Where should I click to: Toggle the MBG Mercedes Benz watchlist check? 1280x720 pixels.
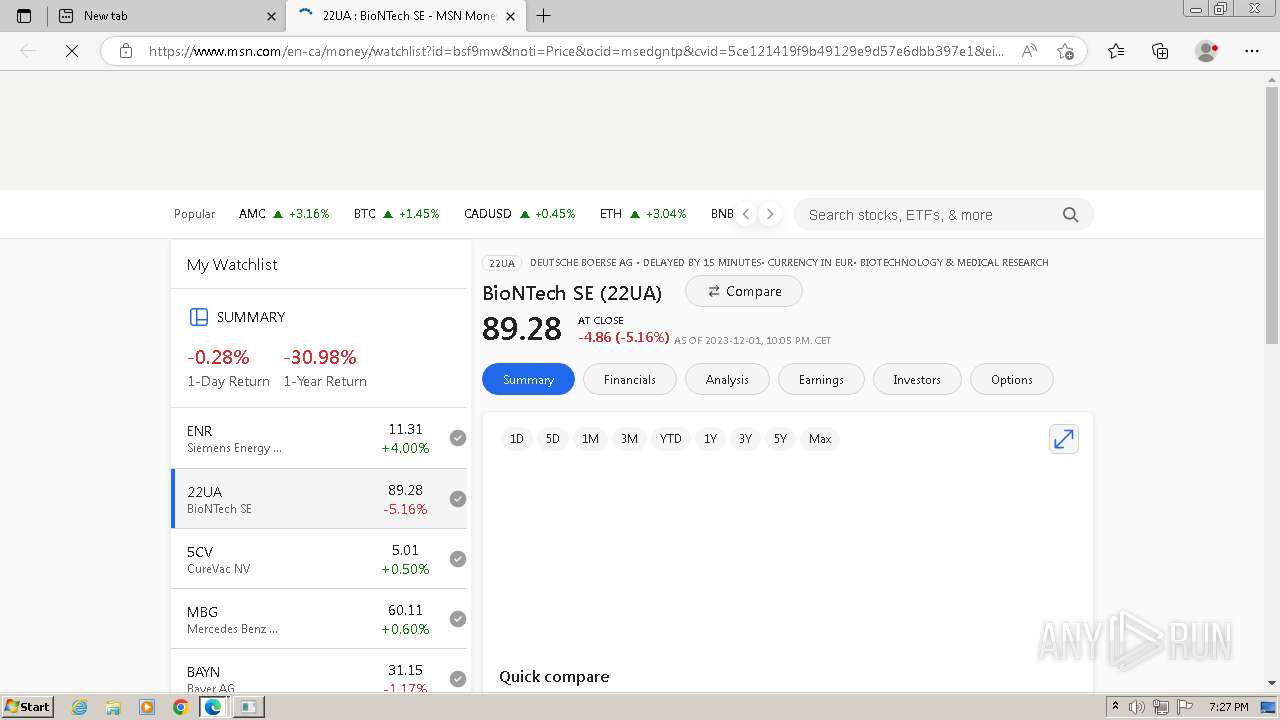458,619
